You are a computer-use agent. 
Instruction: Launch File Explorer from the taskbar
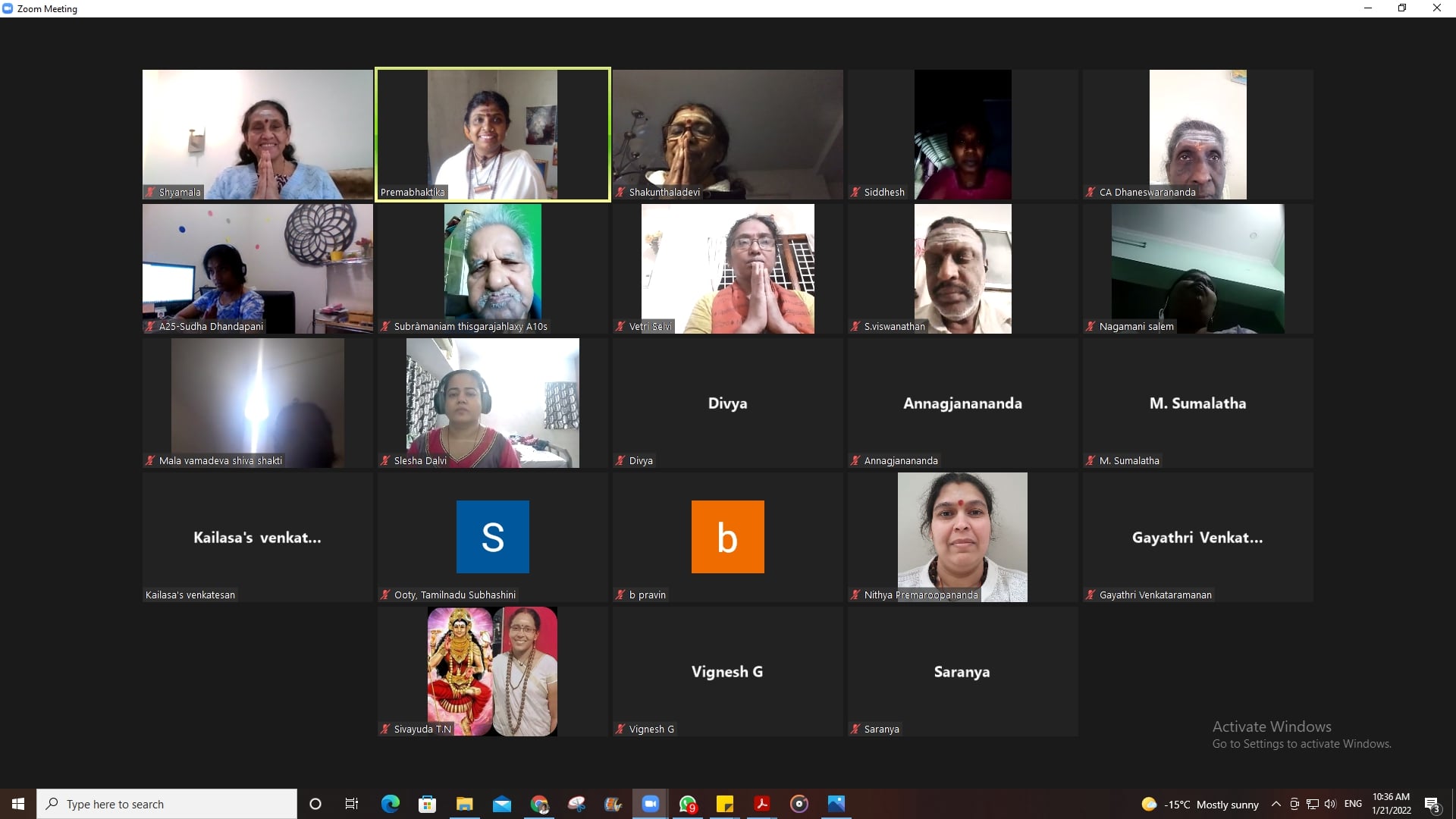(464, 804)
